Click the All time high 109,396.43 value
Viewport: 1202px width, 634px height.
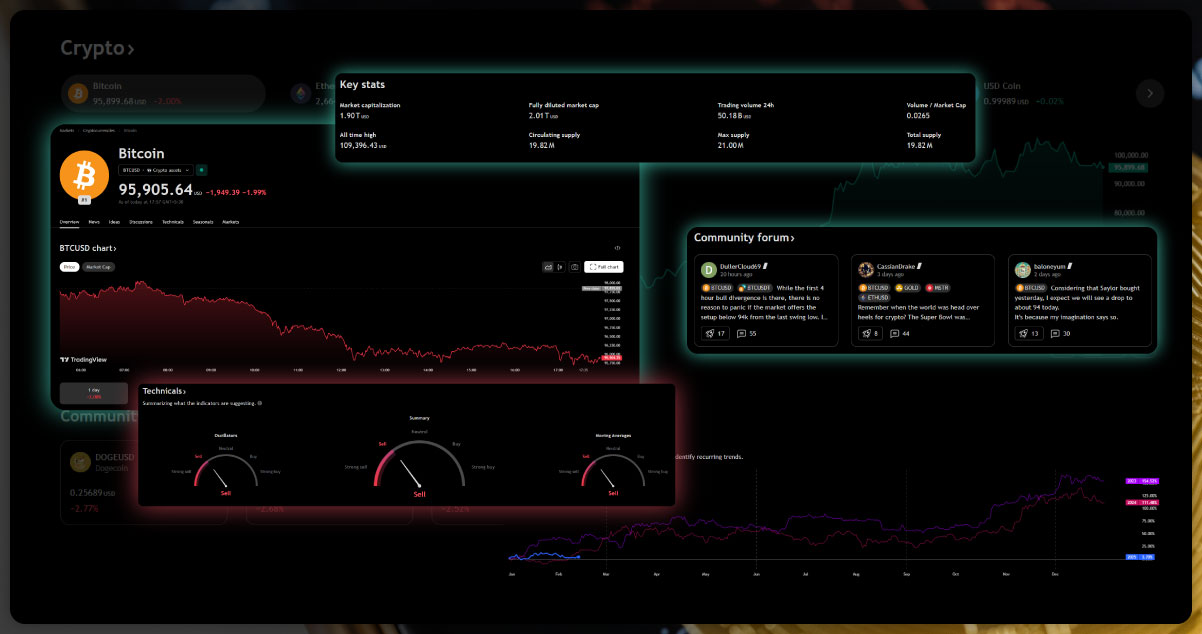coord(363,145)
